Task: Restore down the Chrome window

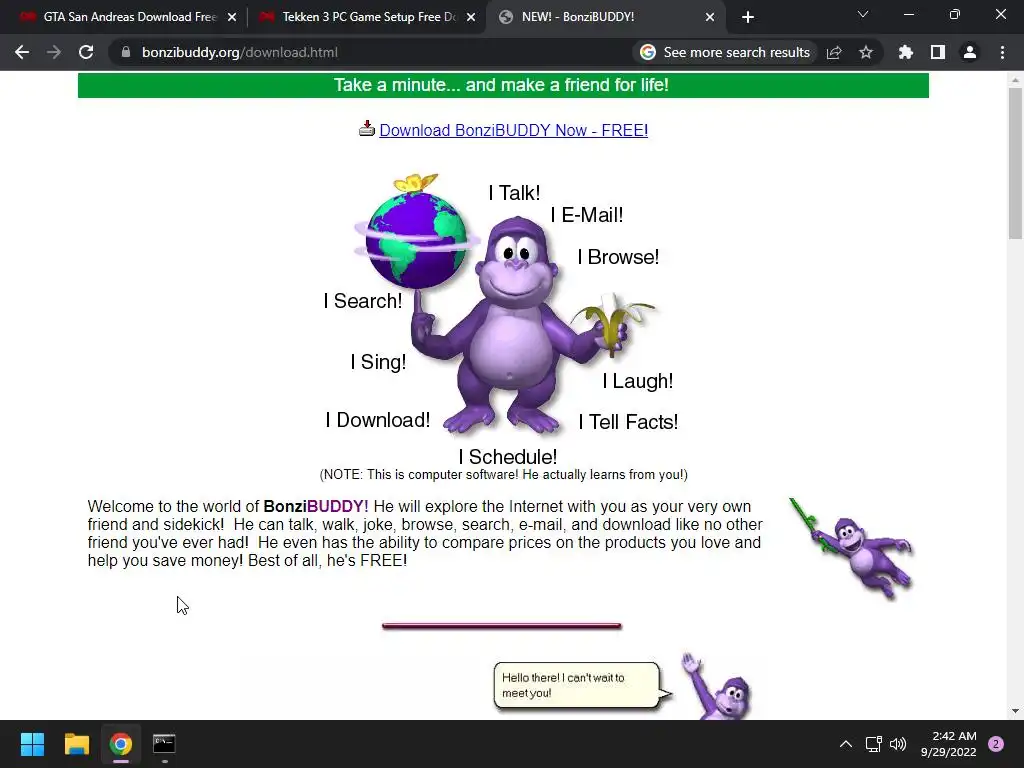Action: click(955, 14)
